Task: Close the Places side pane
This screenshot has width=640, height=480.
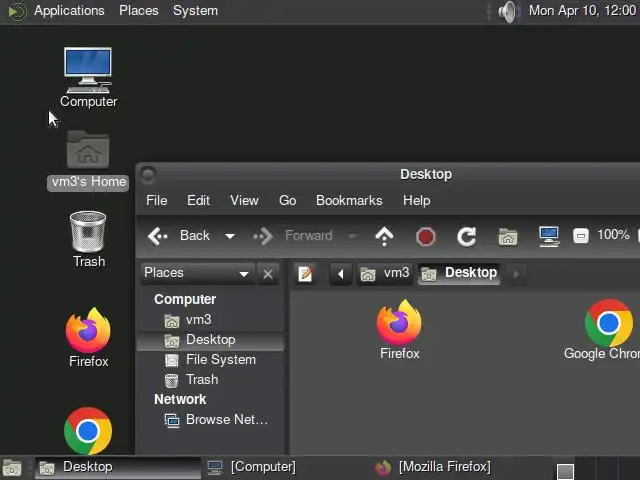Action: (268, 273)
